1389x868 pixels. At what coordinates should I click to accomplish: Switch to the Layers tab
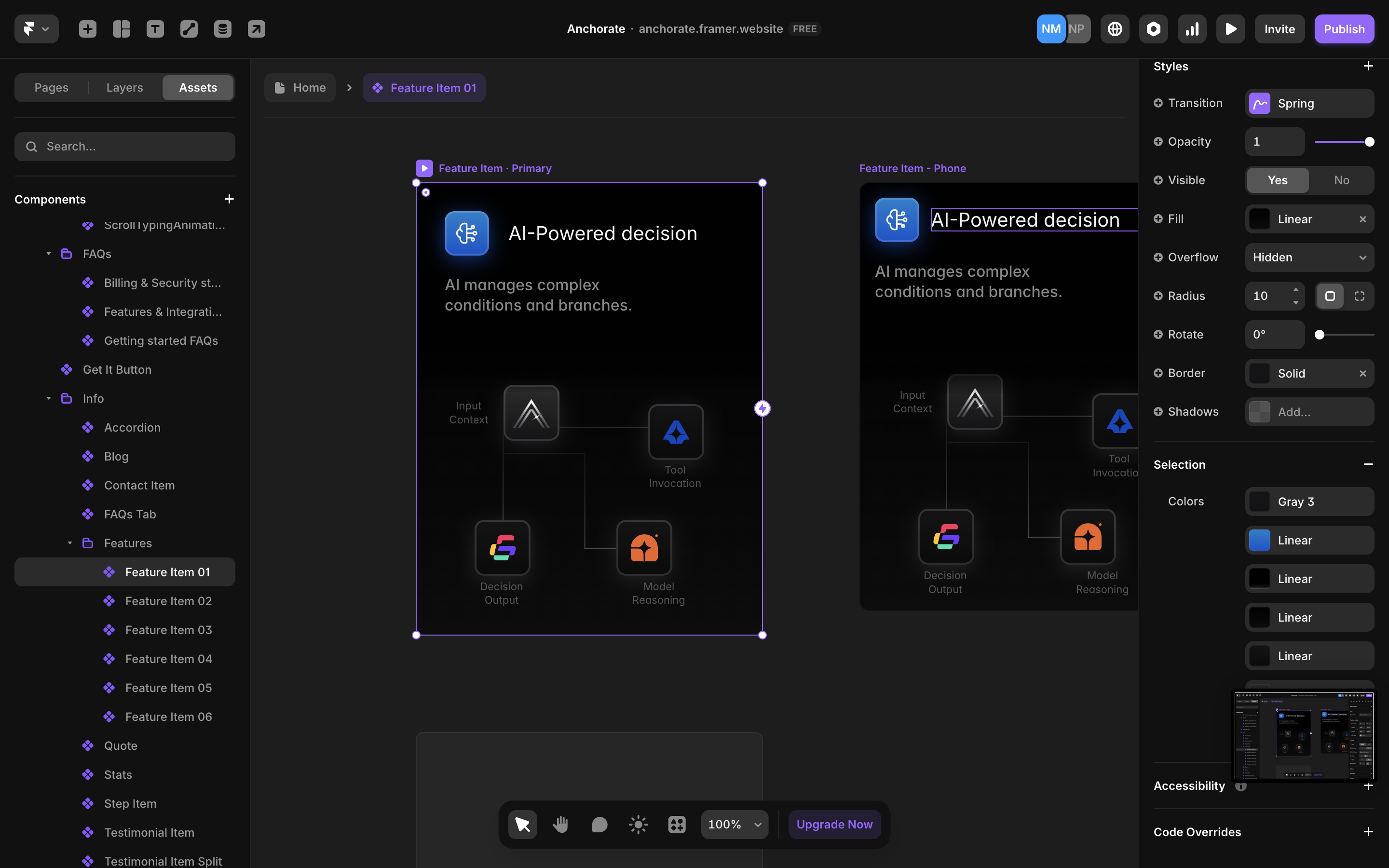124,88
